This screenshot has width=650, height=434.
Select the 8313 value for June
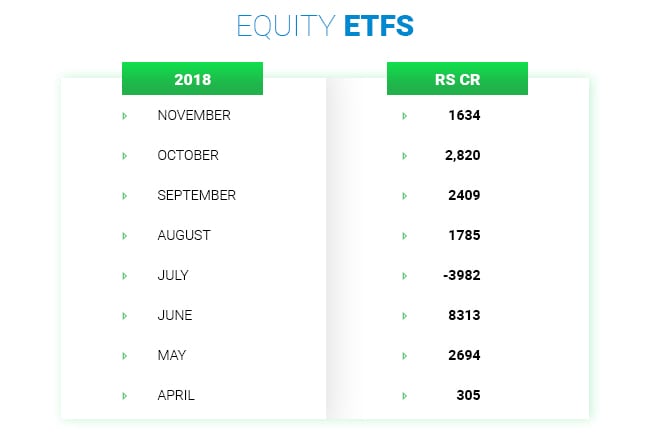point(465,315)
